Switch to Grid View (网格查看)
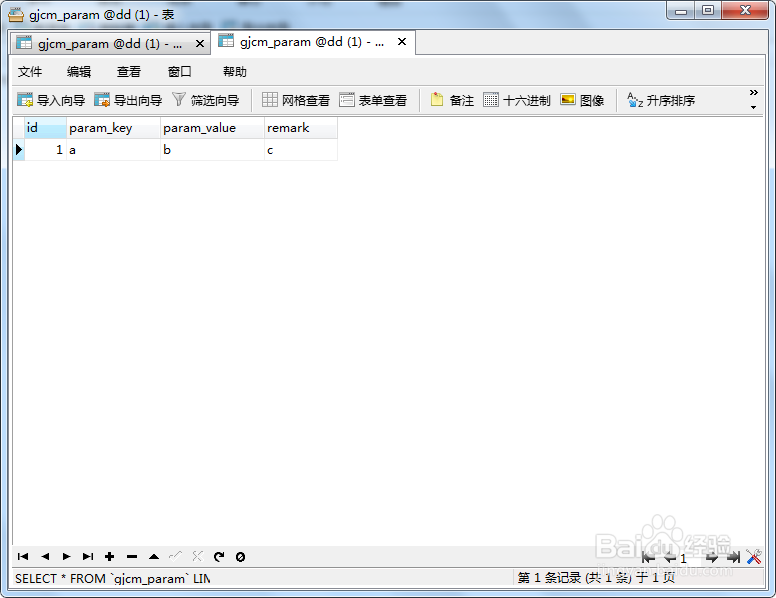Image resolution: width=776 pixels, height=598 pixels. [296, 100]
